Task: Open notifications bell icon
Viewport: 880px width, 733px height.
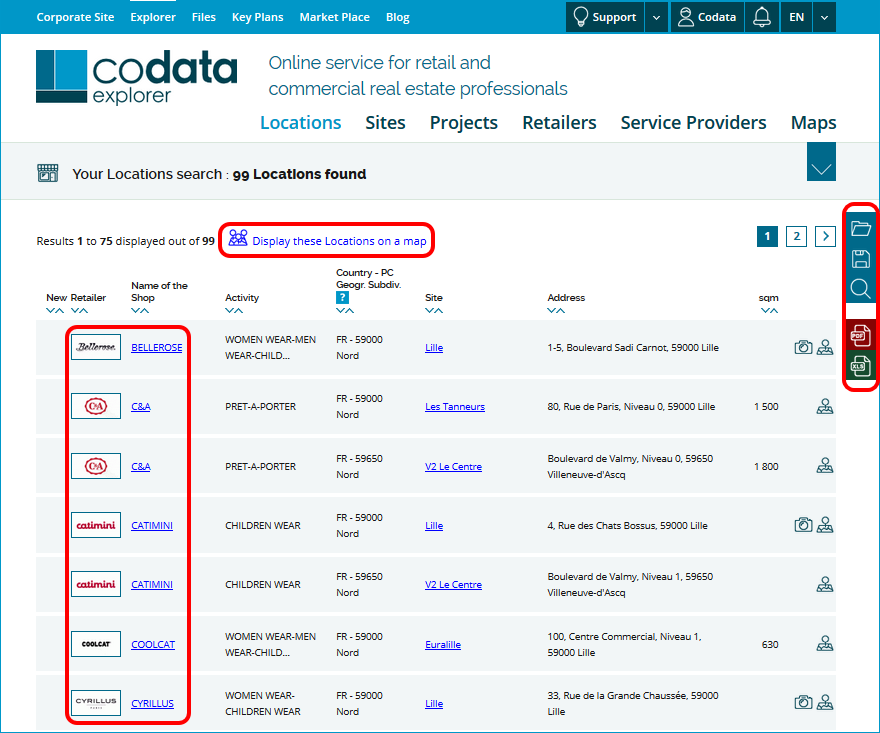Action: [762, 17]
